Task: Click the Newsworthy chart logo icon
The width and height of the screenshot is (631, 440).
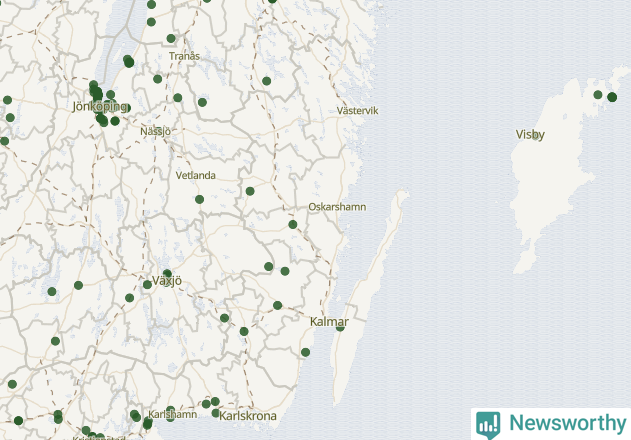Action: click(x=488, y=425)
